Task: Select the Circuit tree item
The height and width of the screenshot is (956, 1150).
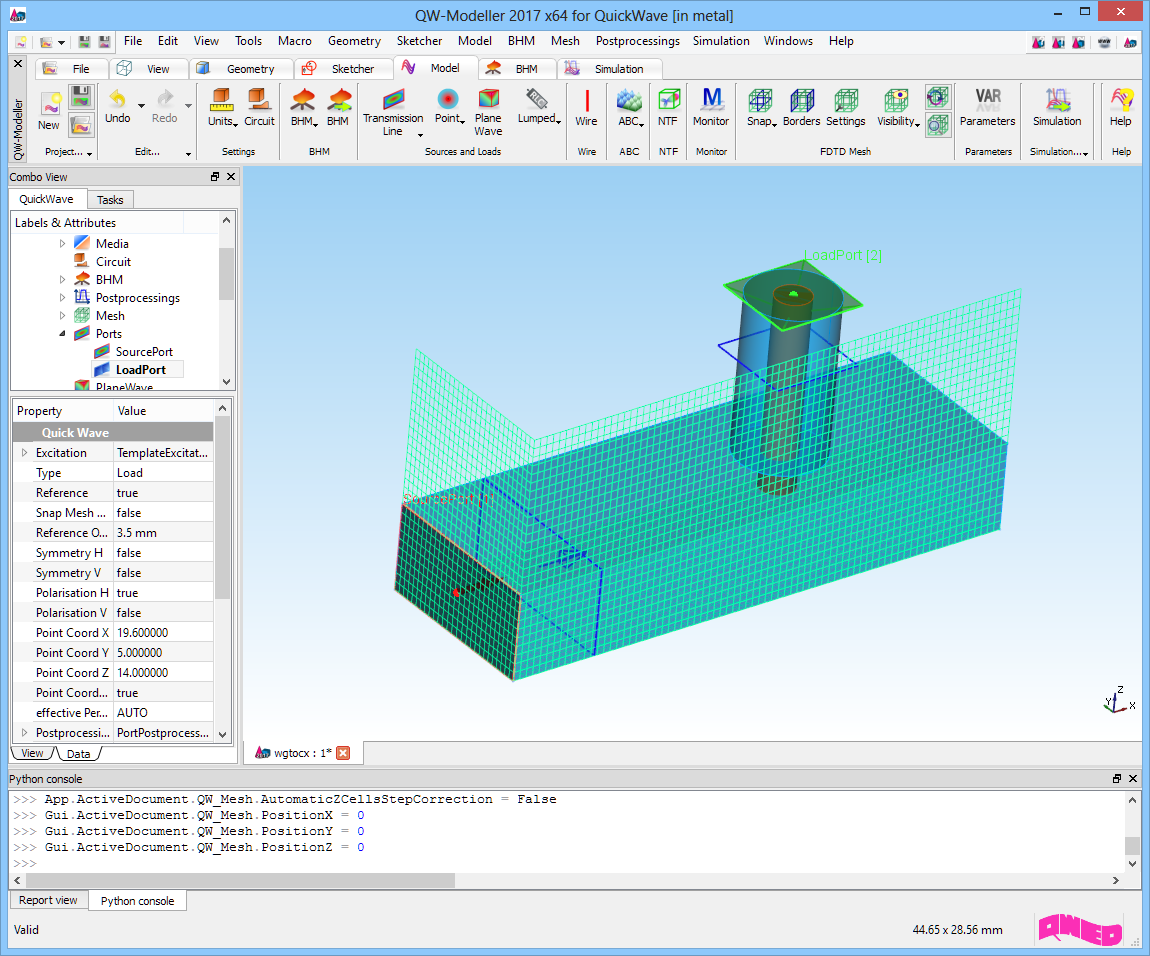Action: click(113, 261)
